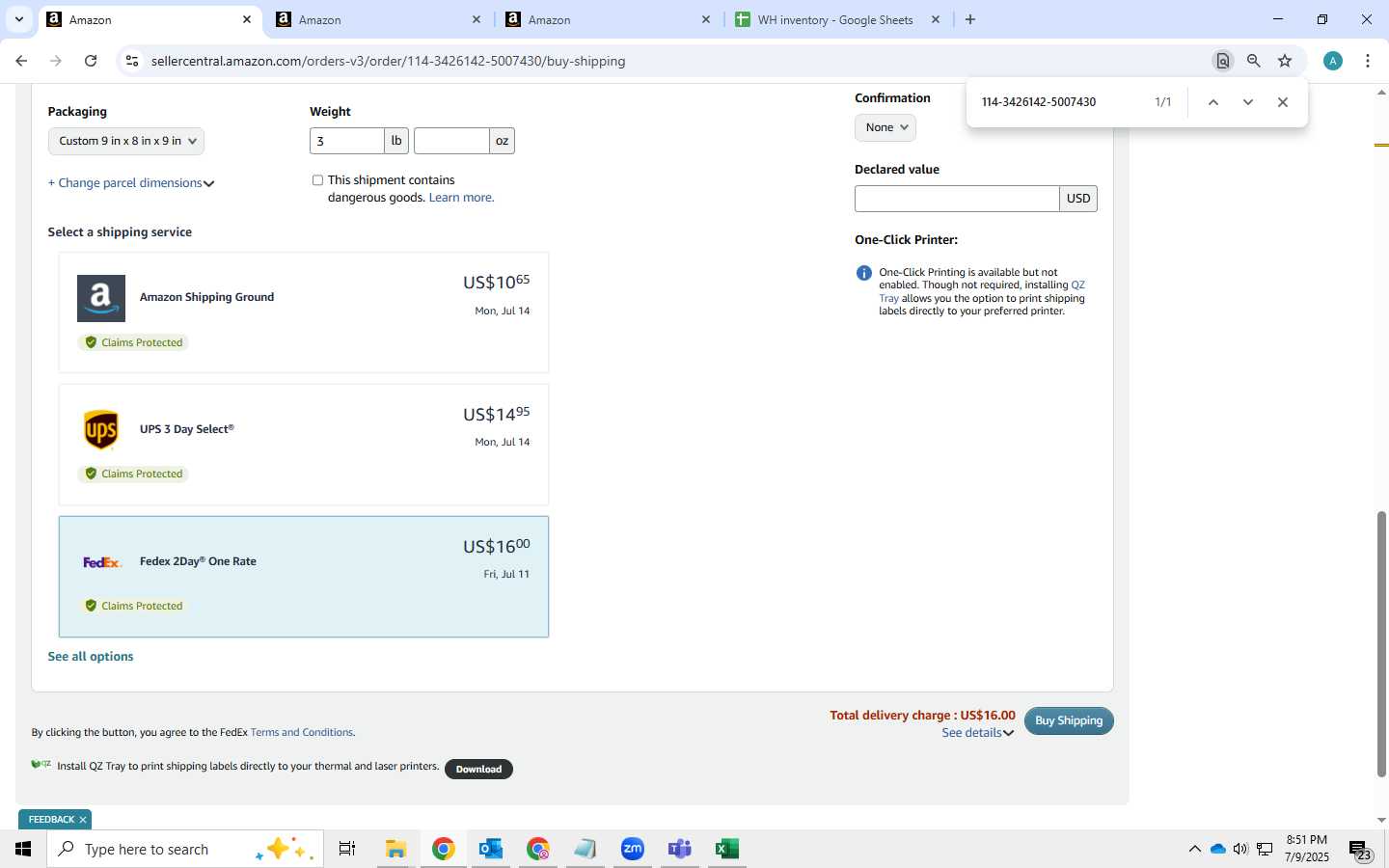Open FedEx Terms and Conditions link

point(302,733)
